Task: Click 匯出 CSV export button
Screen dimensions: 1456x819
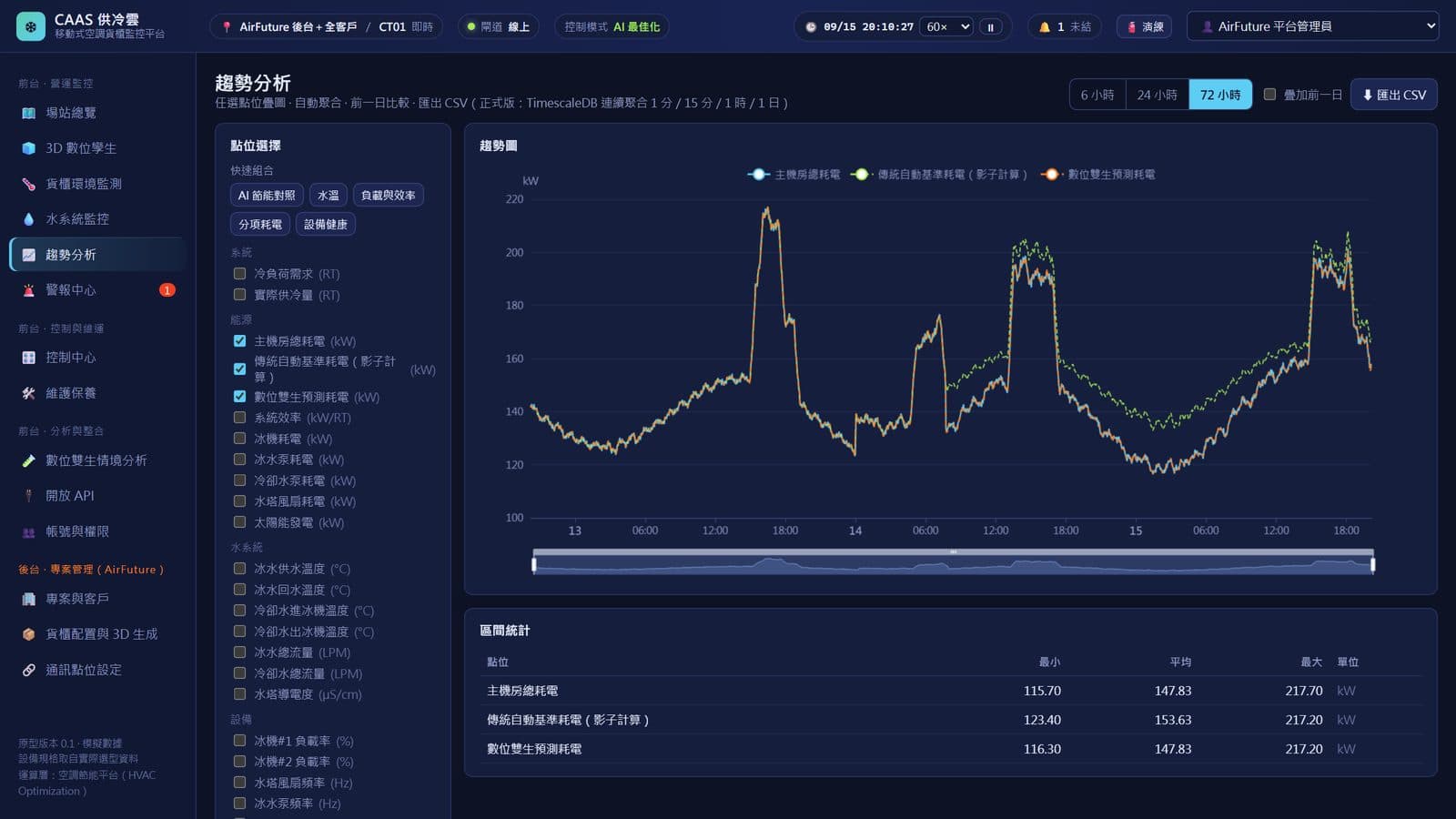Action: click(1394, 95)
